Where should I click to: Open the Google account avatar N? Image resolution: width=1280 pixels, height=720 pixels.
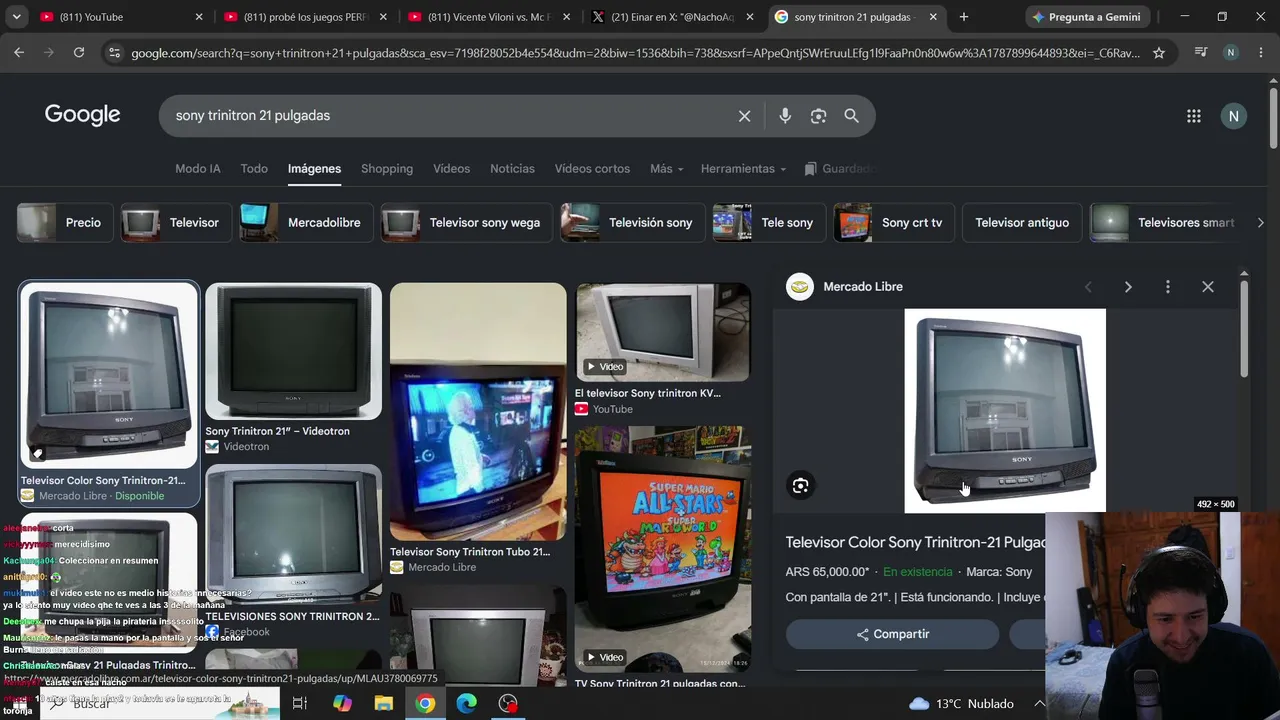click(1234, 116)
